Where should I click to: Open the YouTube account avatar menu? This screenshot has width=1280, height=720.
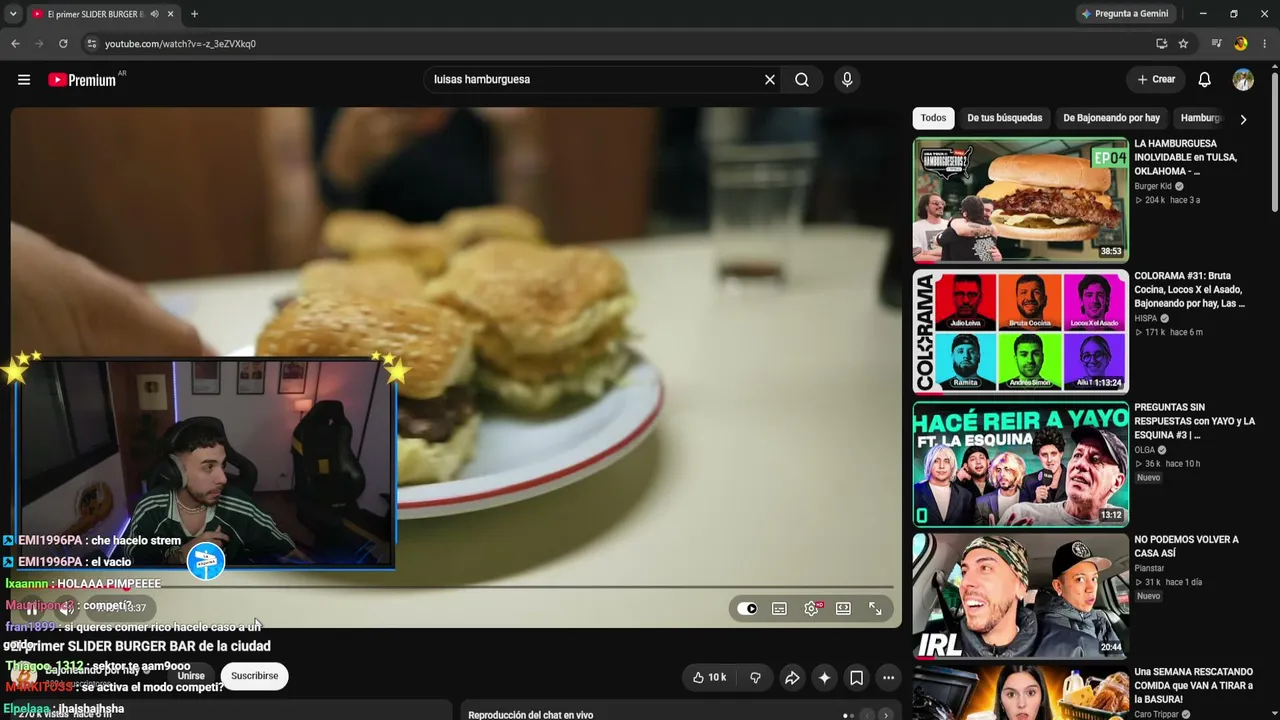1243,80
